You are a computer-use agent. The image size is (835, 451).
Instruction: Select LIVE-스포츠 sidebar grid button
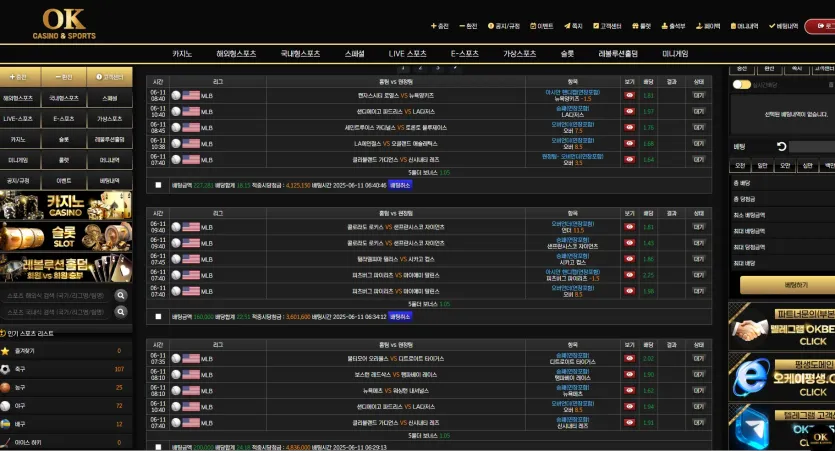19,119
